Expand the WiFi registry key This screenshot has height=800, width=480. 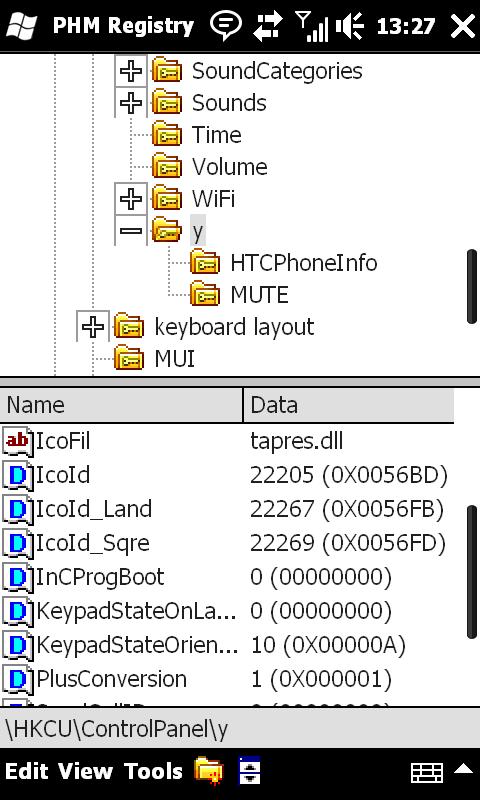pos(131,198)
